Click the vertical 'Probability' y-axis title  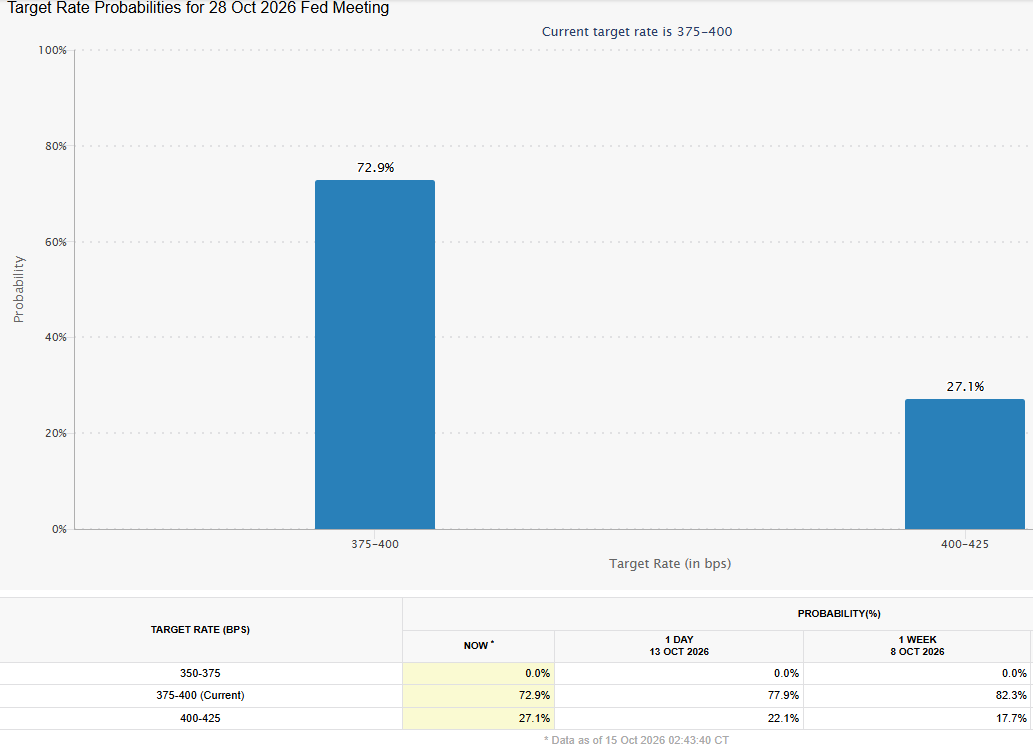coord(18,289)
